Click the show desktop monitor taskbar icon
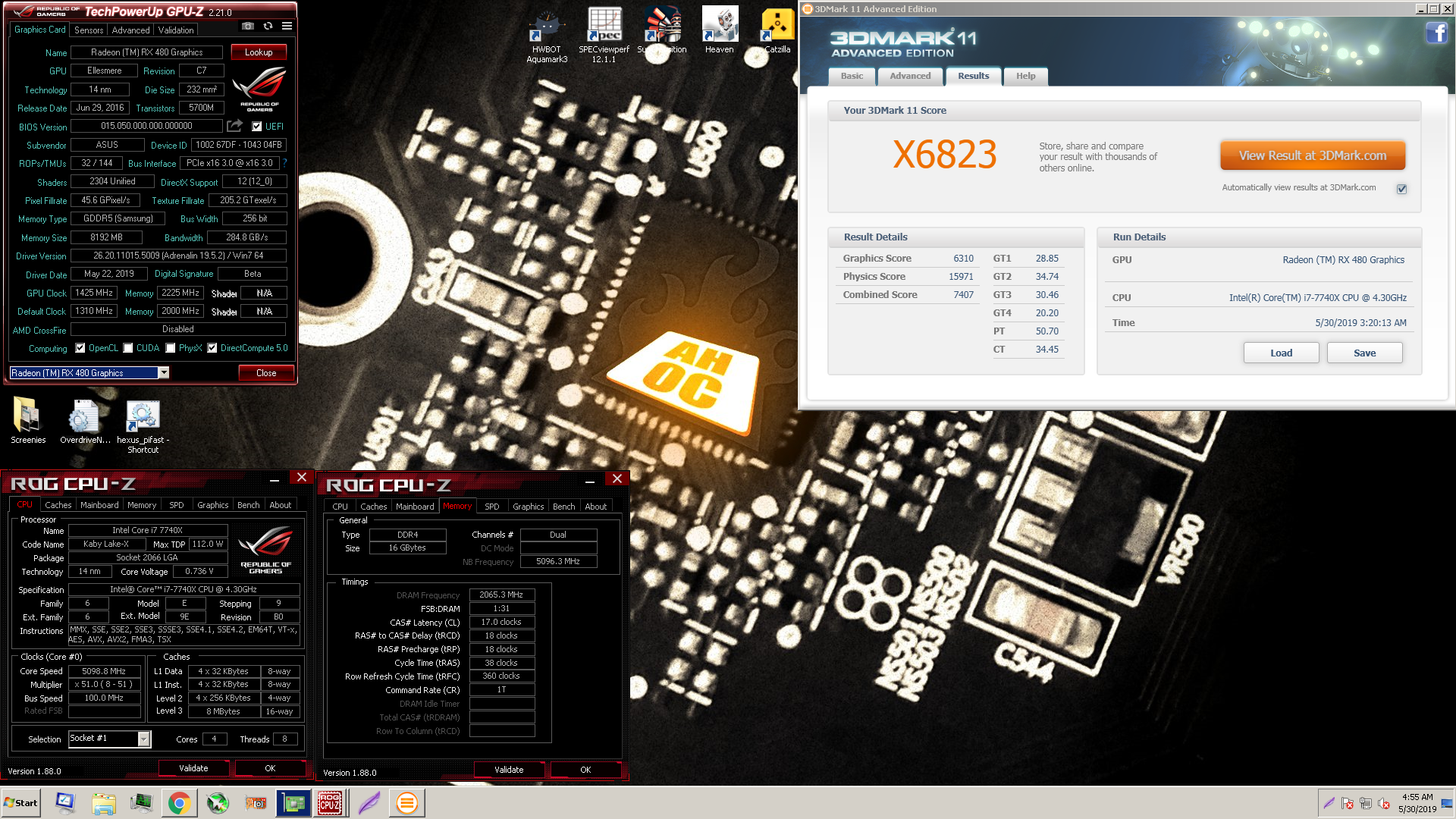Image resolution: width=1456 pixels, height=819 pixels. (x=65, y=803)
